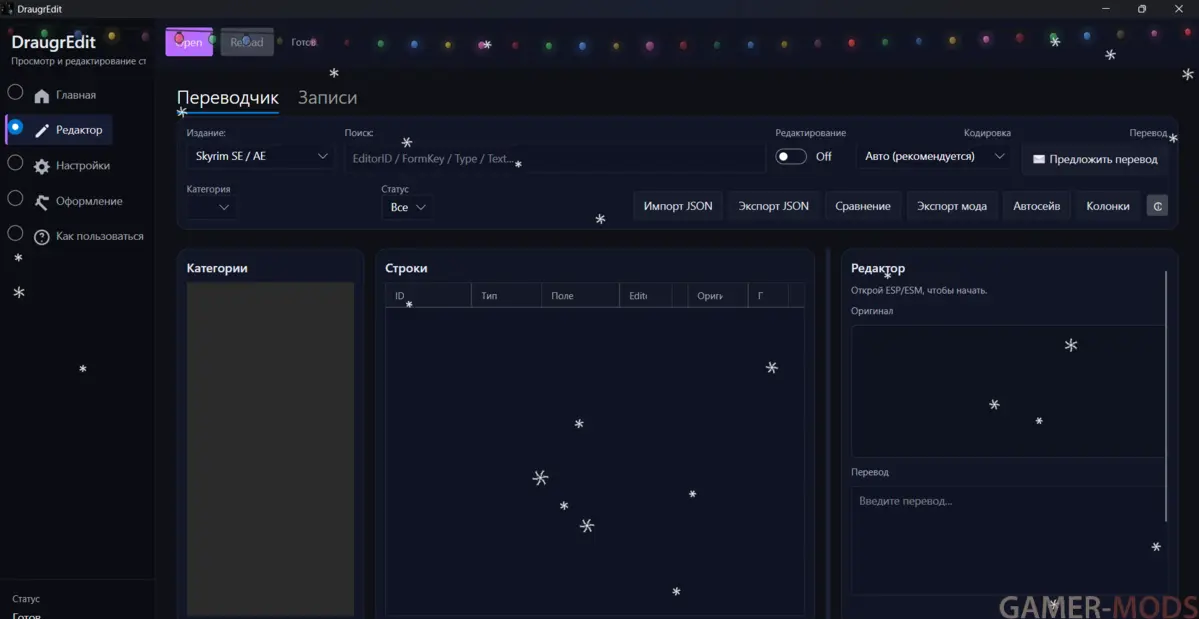Expand the Статус dropdown showing Все

coord(407,207)
